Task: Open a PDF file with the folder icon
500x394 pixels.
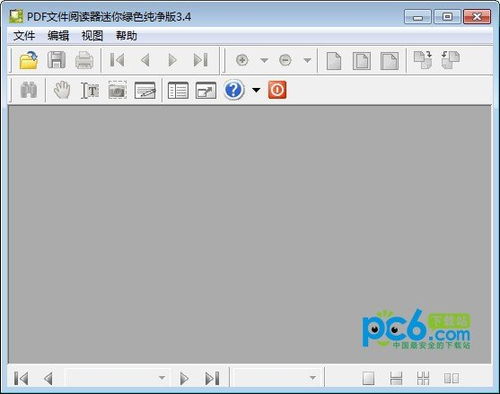Action: pyautogui.click(x=29, y=60)
